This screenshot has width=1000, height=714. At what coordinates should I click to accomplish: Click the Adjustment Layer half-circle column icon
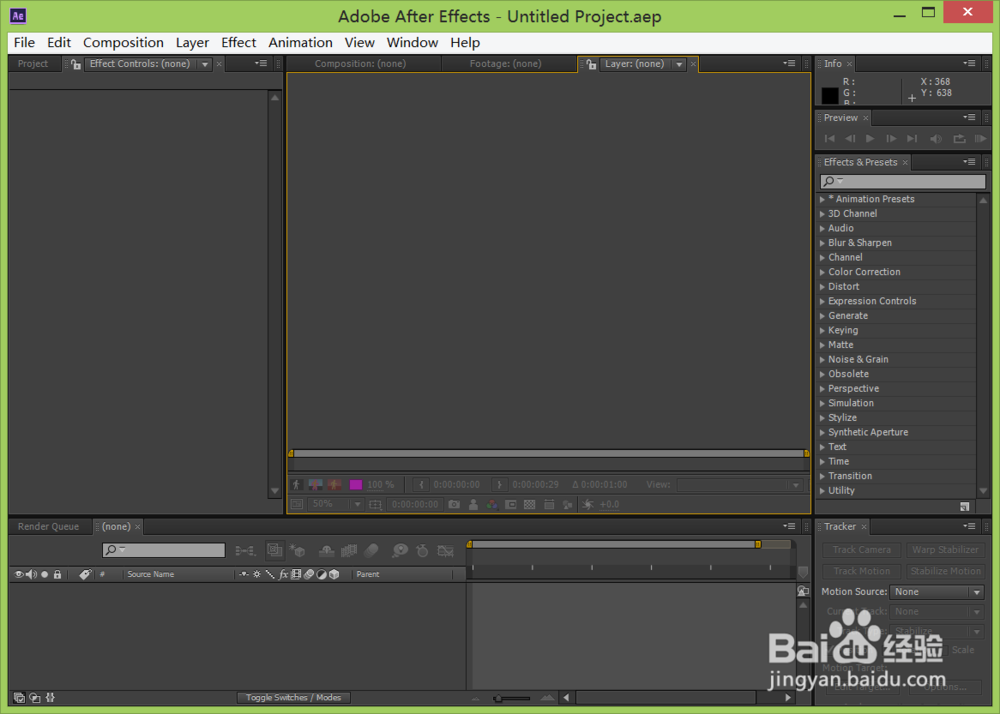321,574
